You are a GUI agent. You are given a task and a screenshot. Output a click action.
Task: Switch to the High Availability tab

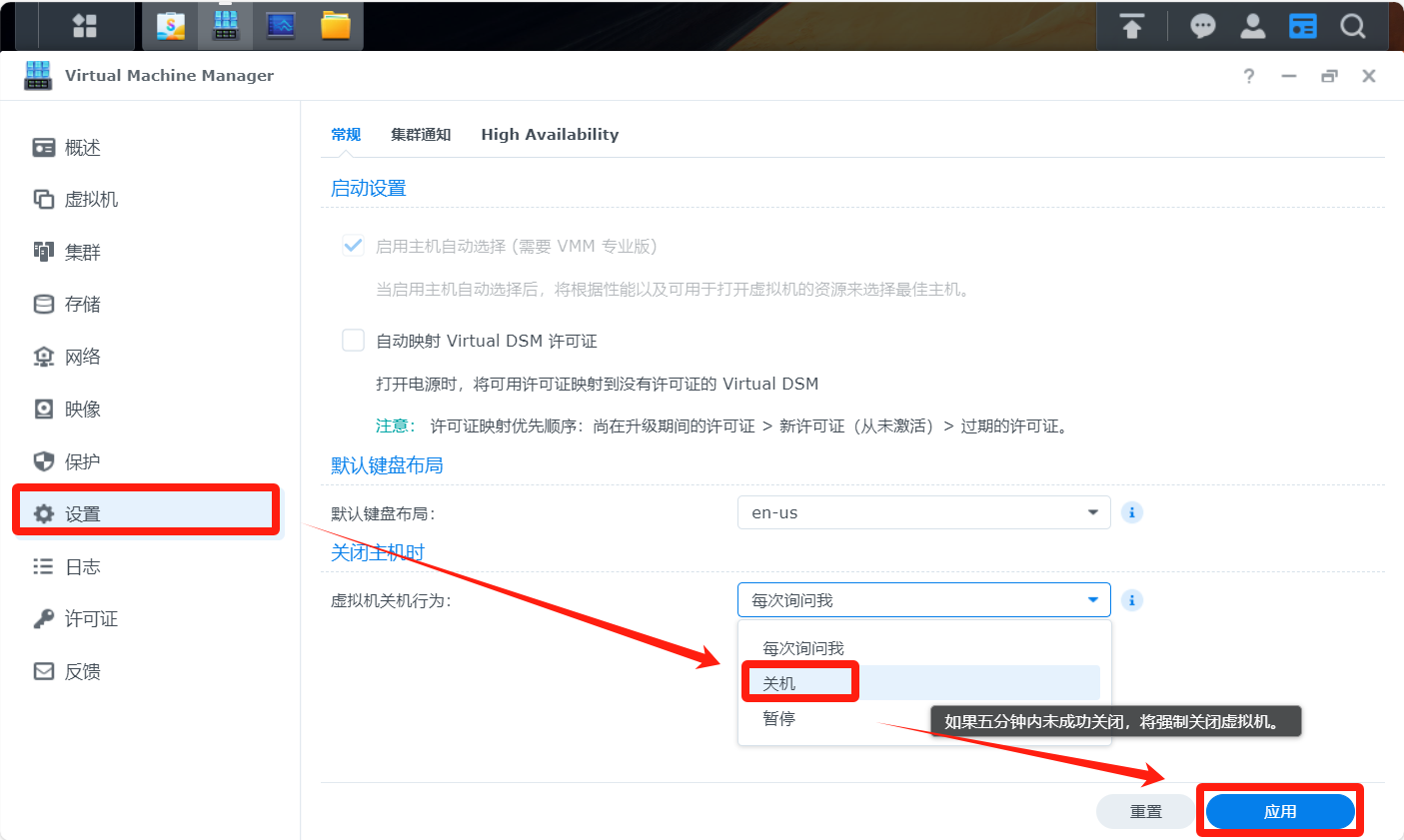click(550, 135)
